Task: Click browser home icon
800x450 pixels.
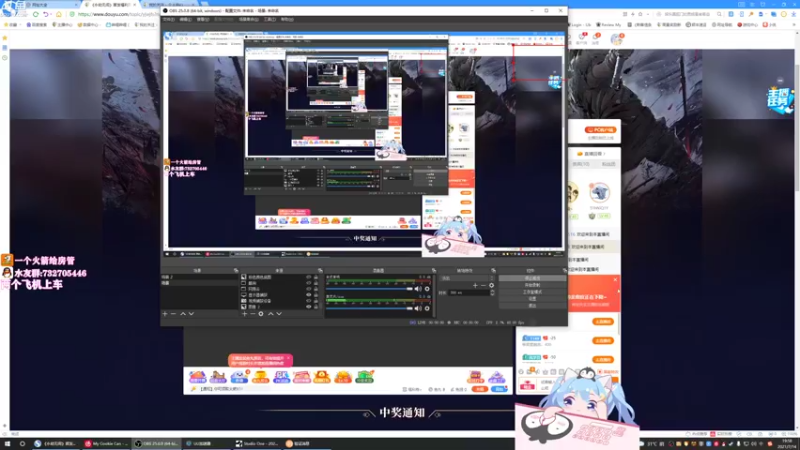Action: point(59,14)
